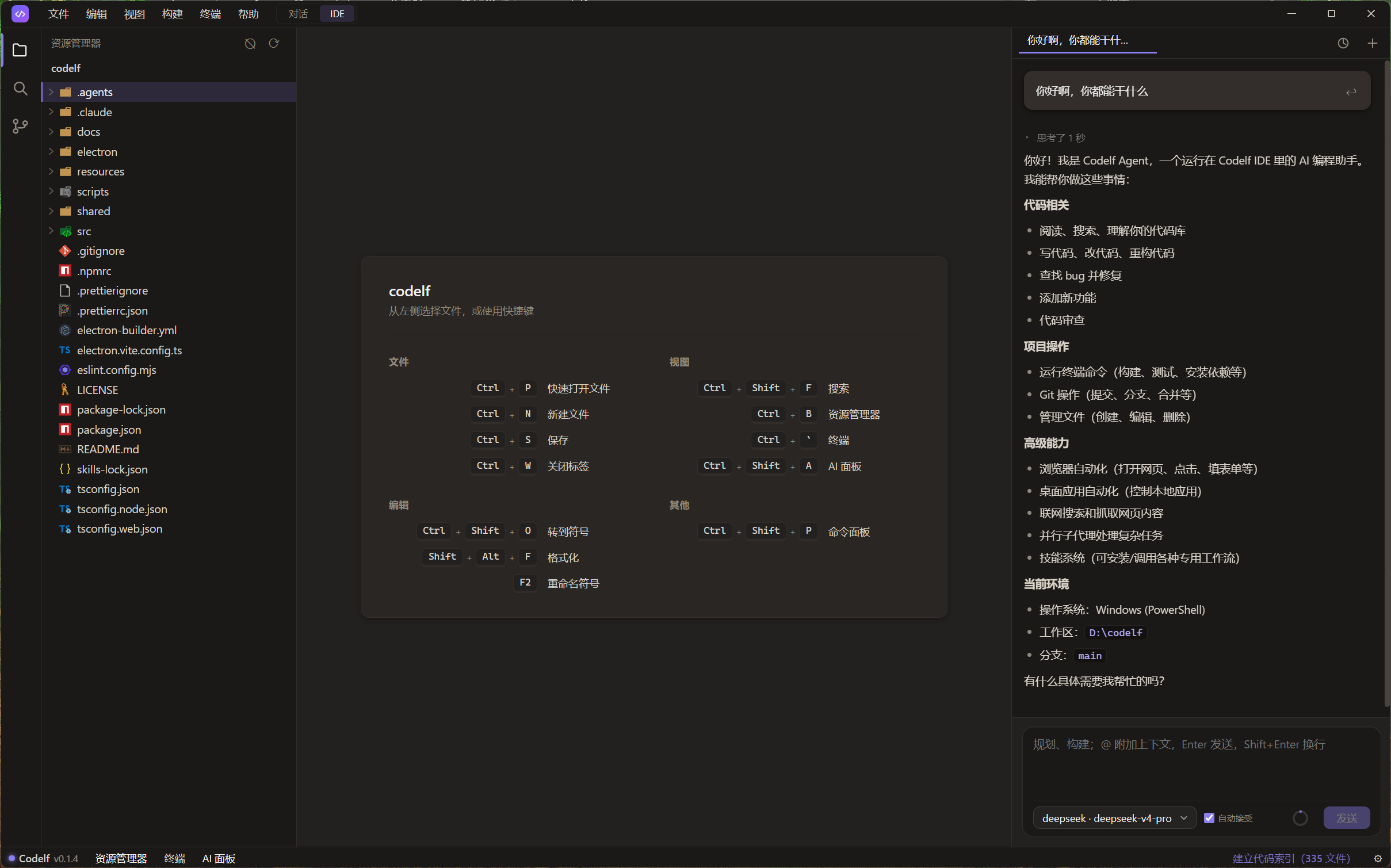The image size is (1391, 868).
Task: Open the 文件 menu
Action: tap(59, 14)
